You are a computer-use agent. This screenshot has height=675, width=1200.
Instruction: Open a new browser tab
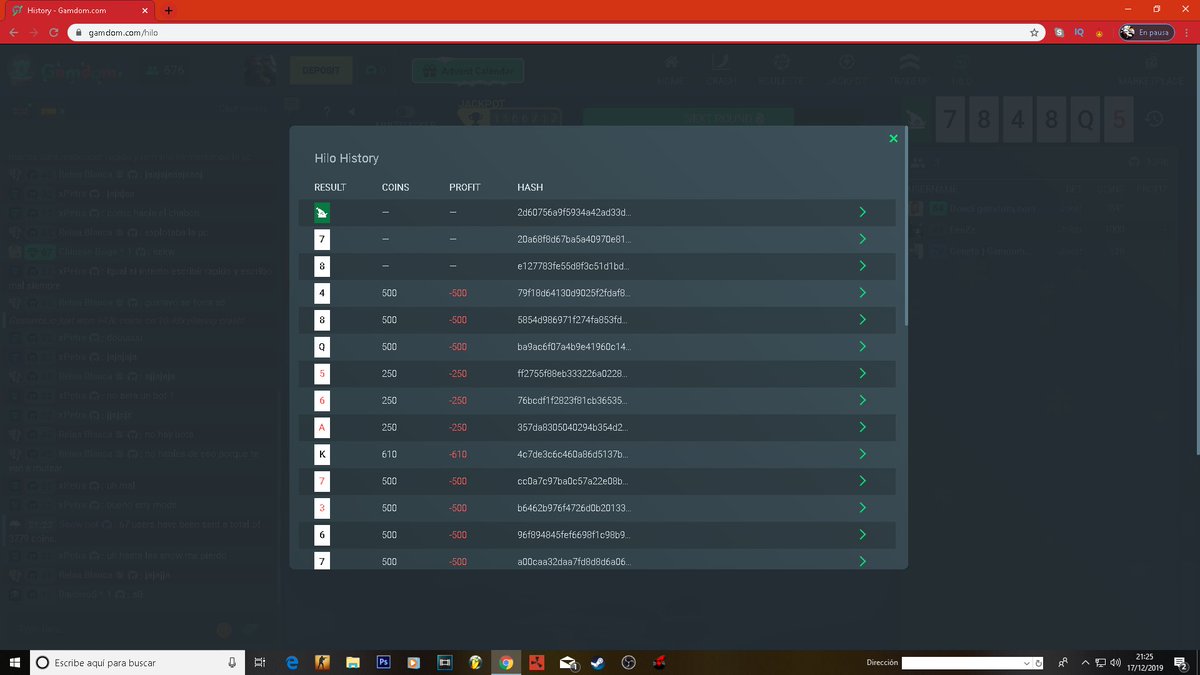point(168,10)
